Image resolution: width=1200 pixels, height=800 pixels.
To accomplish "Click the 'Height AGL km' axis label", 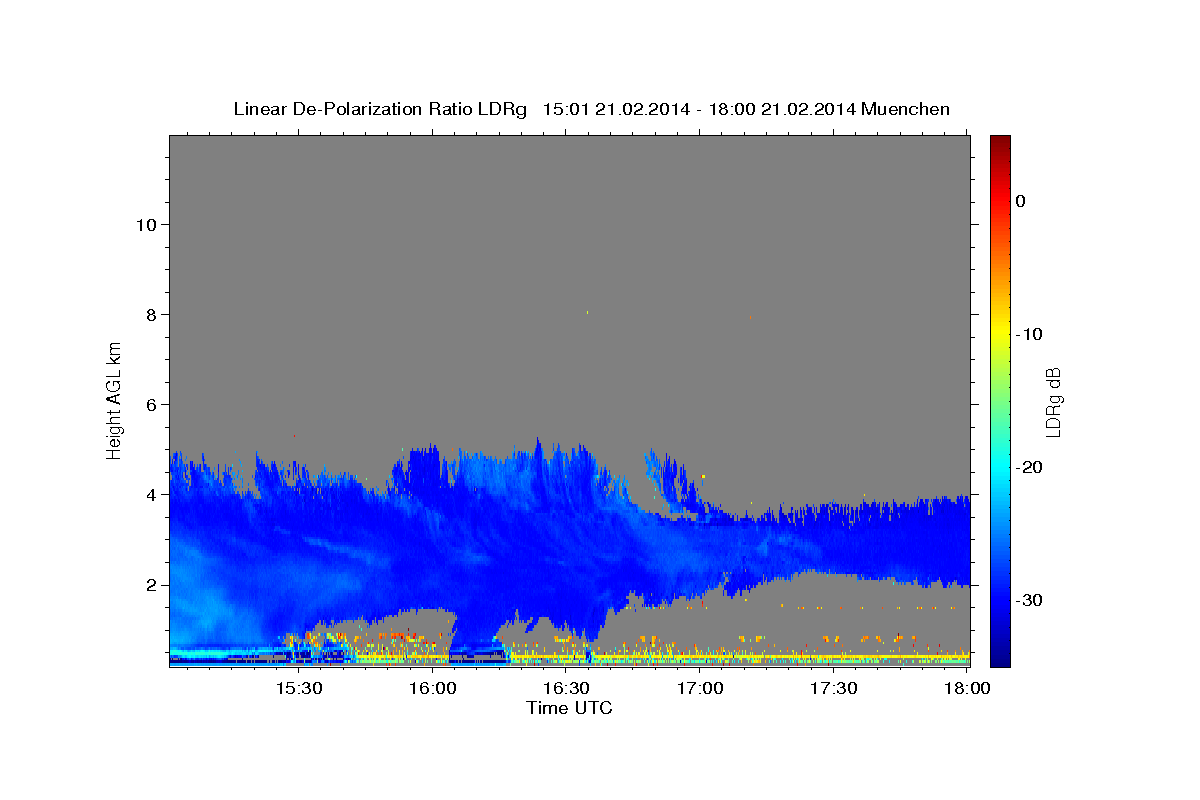I will (115, 400).
